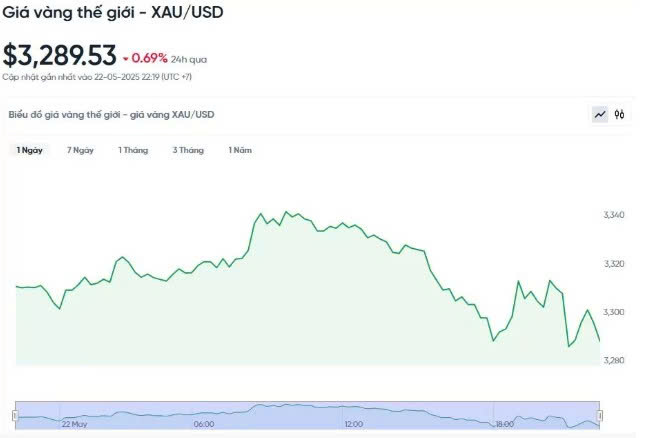
Task: Click the 22 May label in navigator
Action: [x=74, y=425]
